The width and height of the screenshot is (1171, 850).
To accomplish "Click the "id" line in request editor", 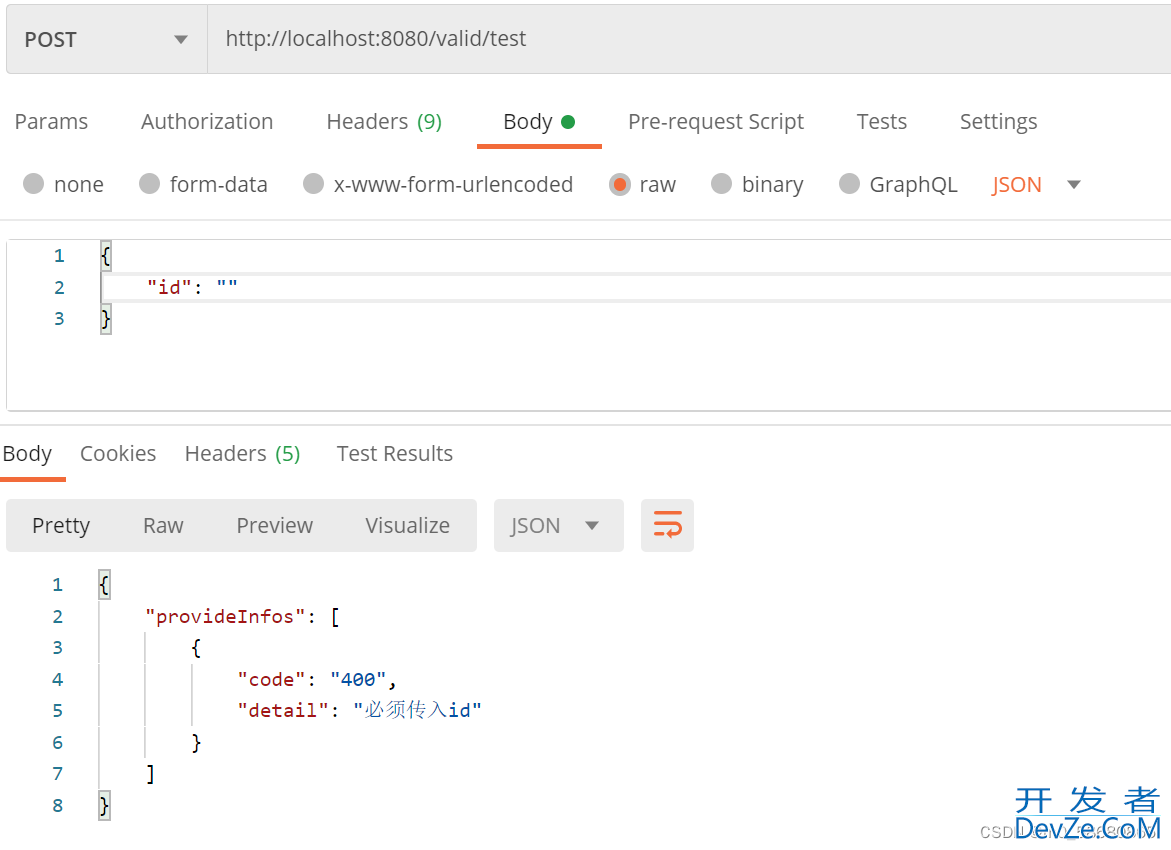I will pos(191,288).
